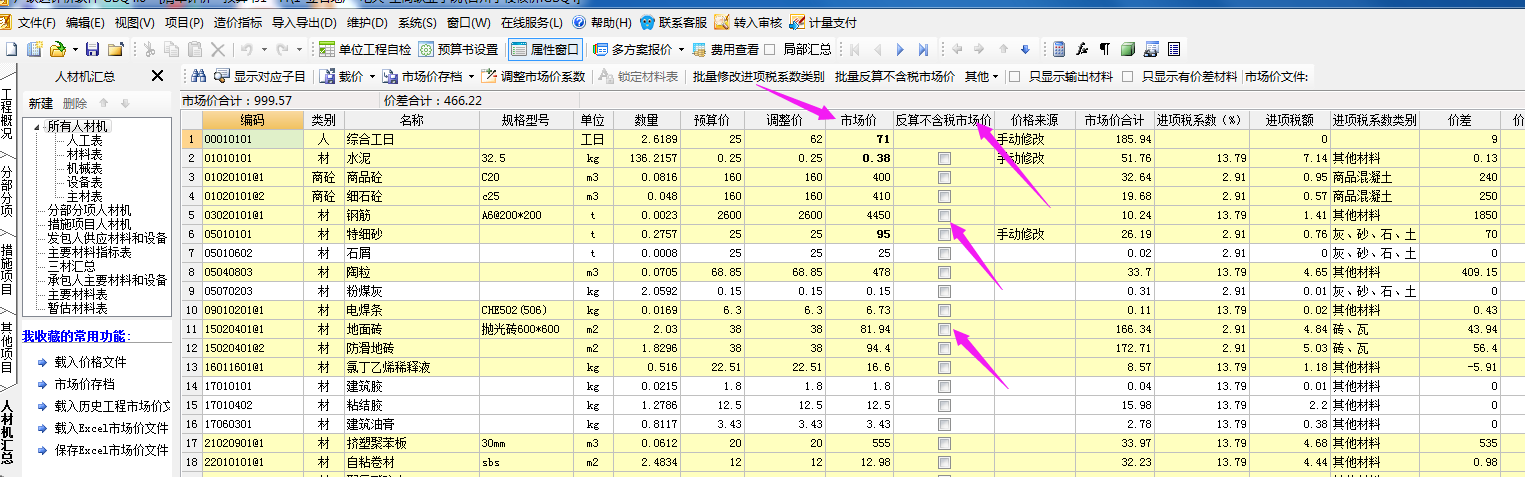Switch to the 措施项目 side tab
This screenshot has height=477, width=1525.
(x=8, y=269)
